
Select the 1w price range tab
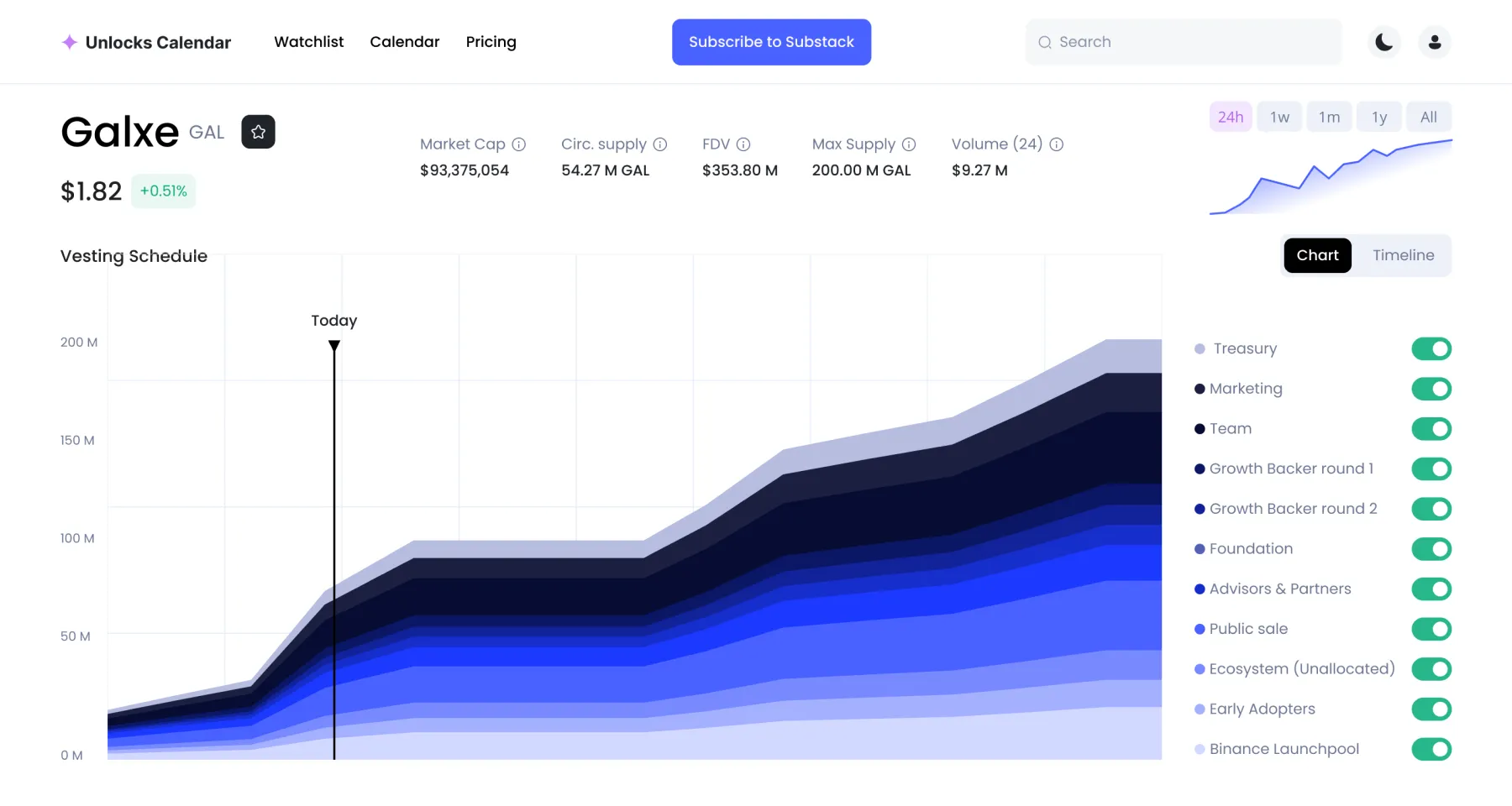[x=1280, y=118]
